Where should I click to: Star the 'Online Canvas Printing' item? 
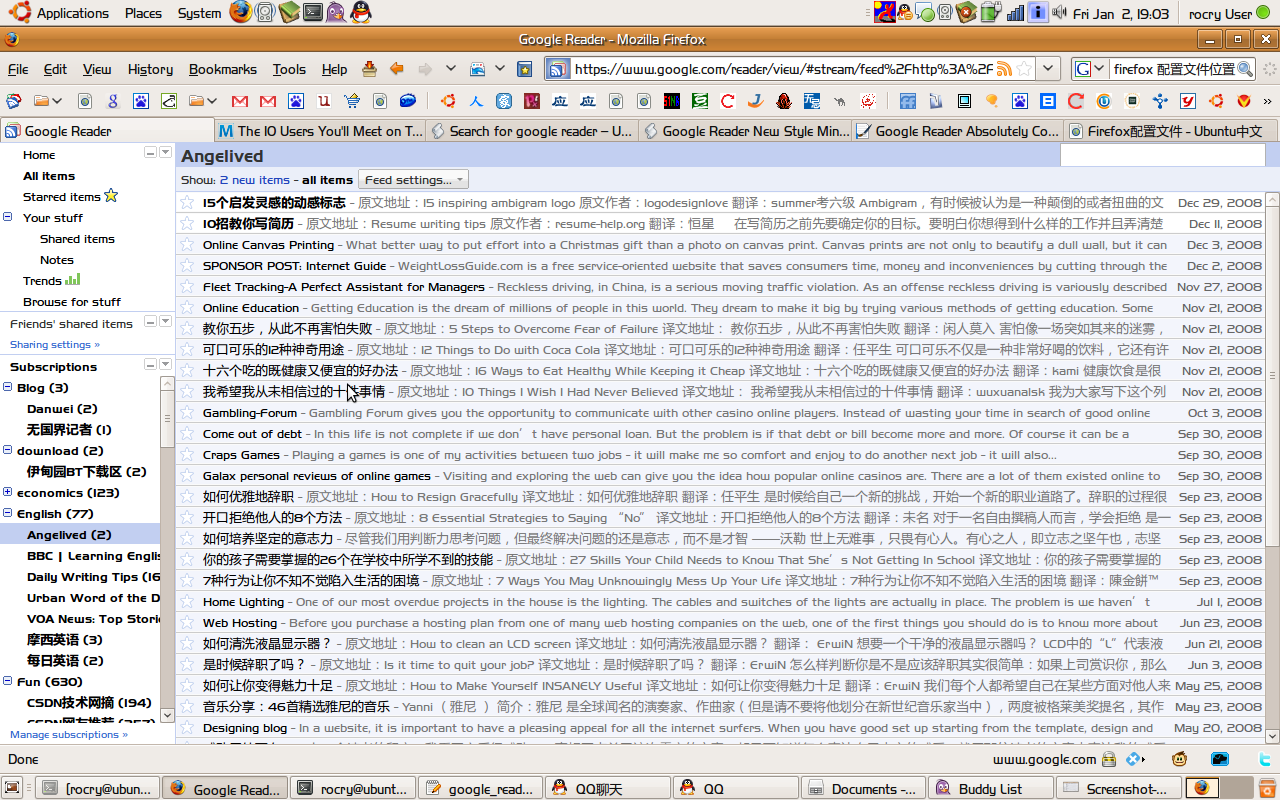click(187, 245)
